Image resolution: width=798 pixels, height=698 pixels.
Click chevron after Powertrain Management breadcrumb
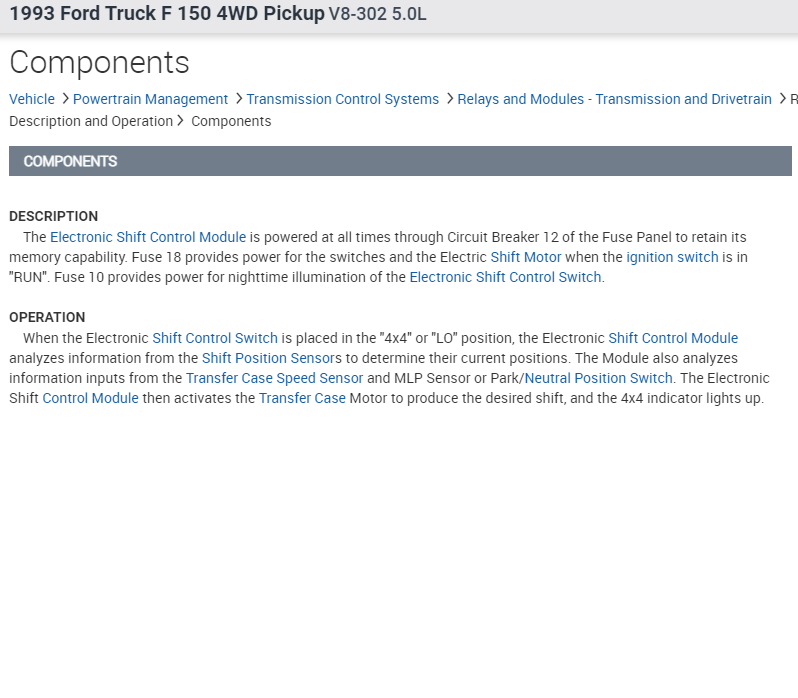(x=238, y=99)
